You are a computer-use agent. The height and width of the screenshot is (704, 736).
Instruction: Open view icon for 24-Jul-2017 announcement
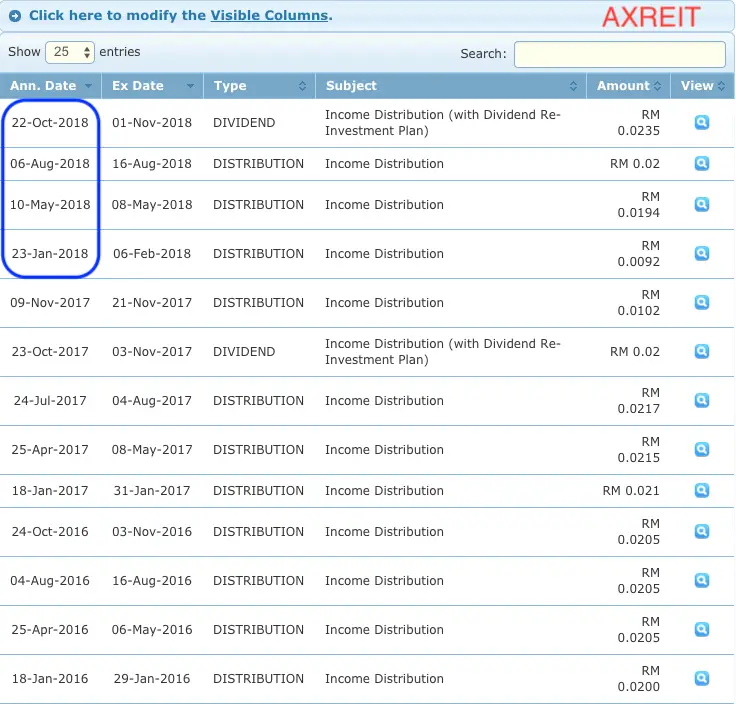(x=702, y=400)
